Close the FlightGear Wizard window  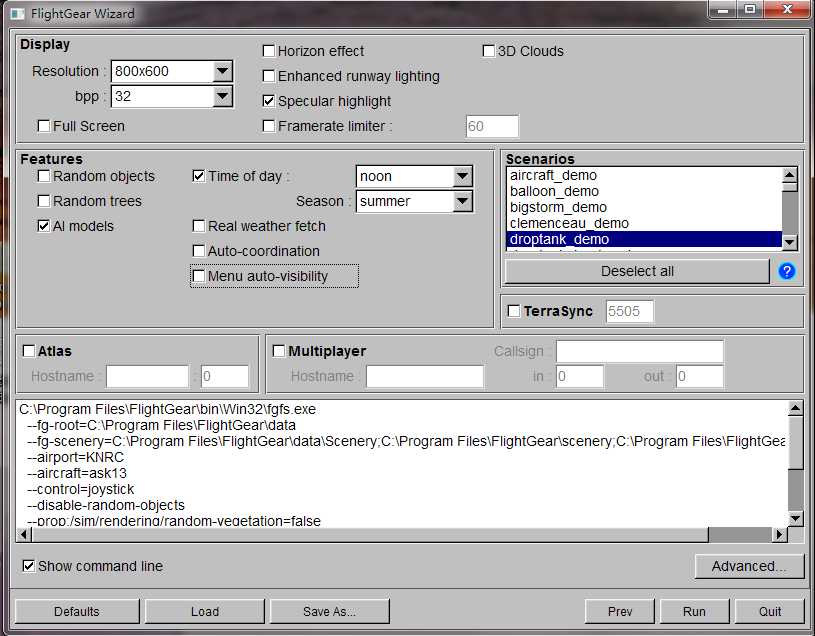pyautogui.click(x=787, y=9)
